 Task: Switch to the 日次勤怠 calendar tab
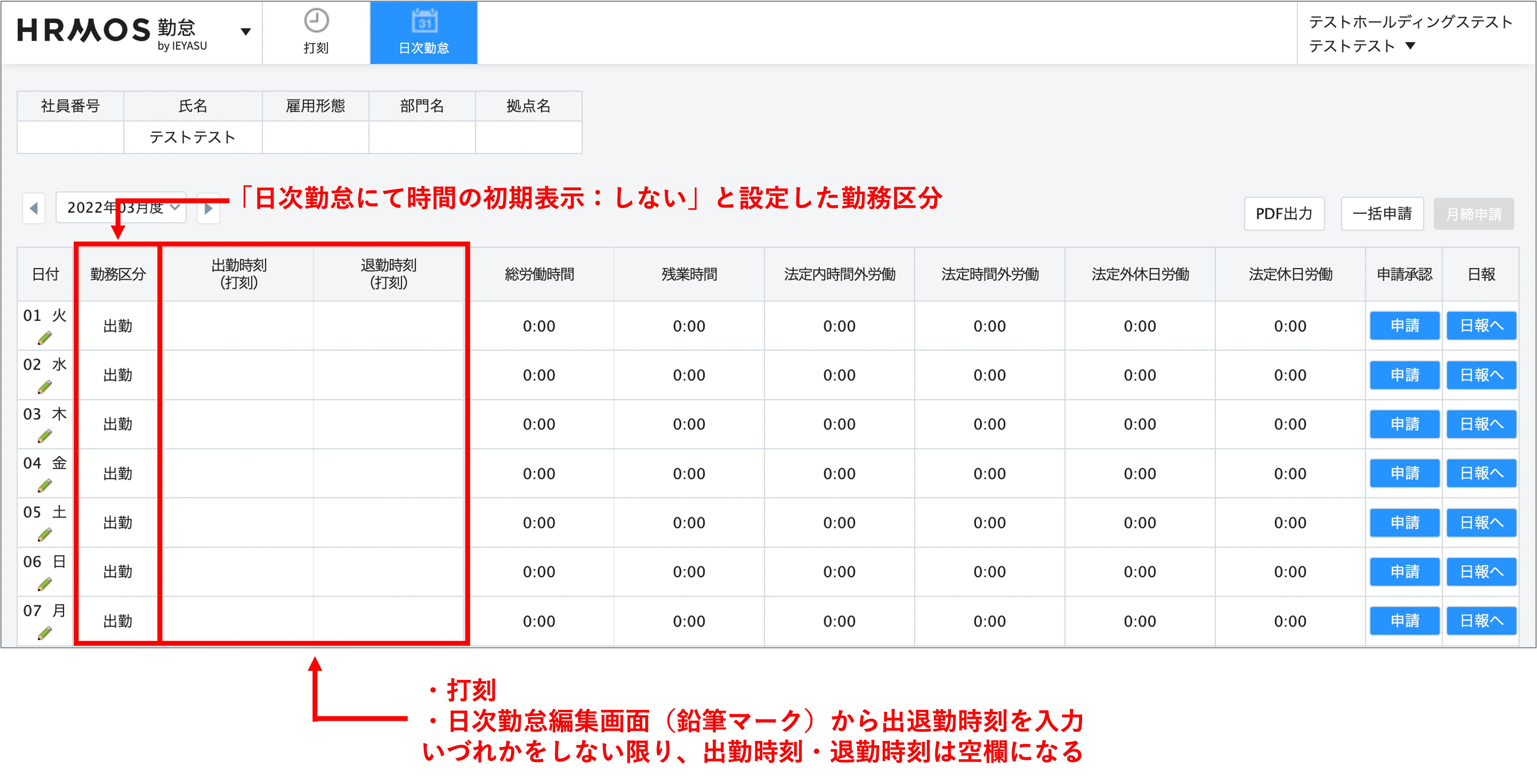(x=424, y=32)
